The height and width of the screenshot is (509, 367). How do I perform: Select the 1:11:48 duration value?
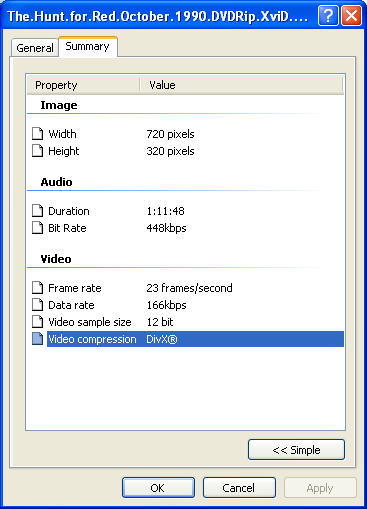click(165, 211)
